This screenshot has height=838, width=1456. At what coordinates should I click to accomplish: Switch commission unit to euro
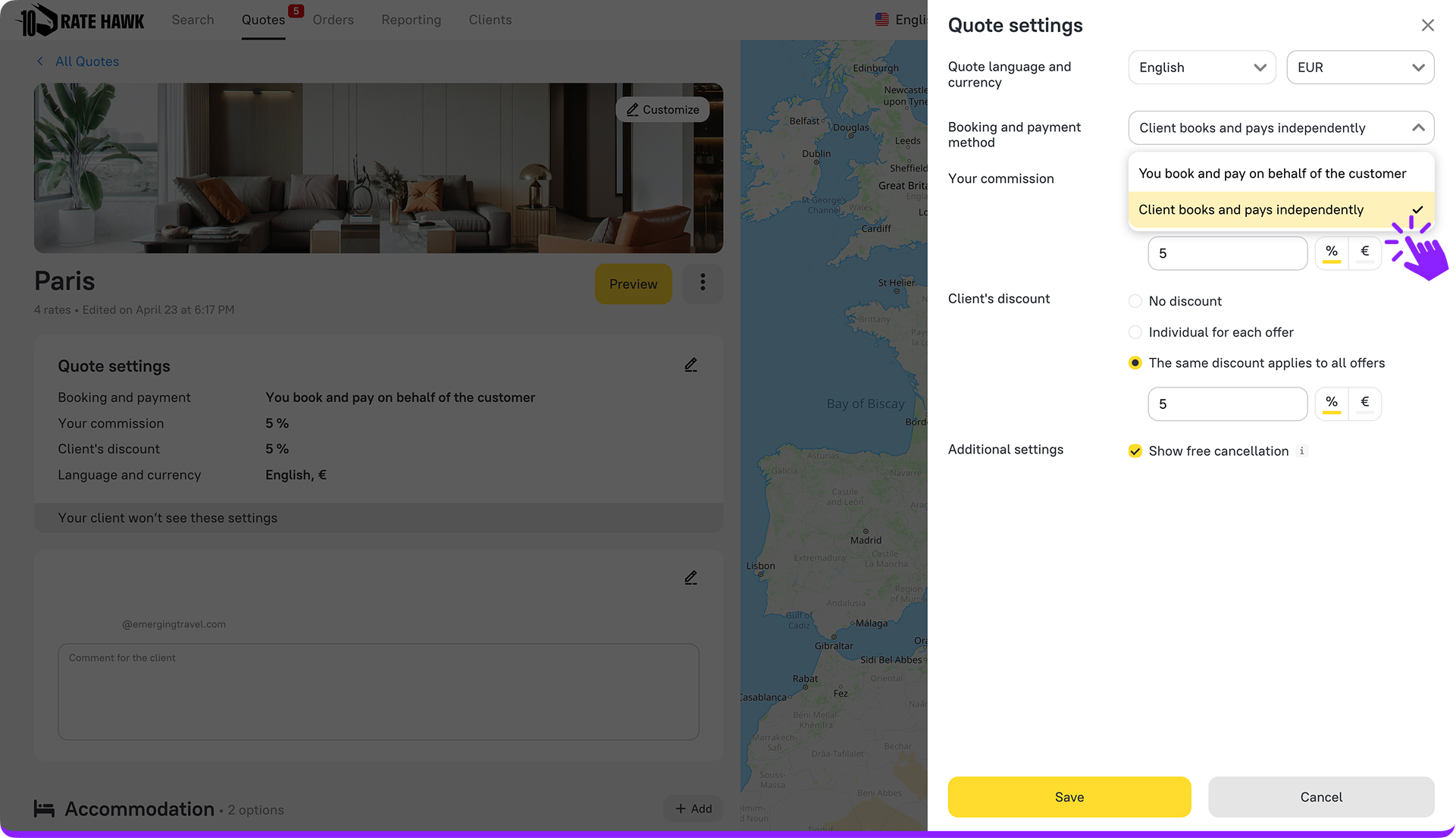pyautogui.click(x=1365, y=253)
